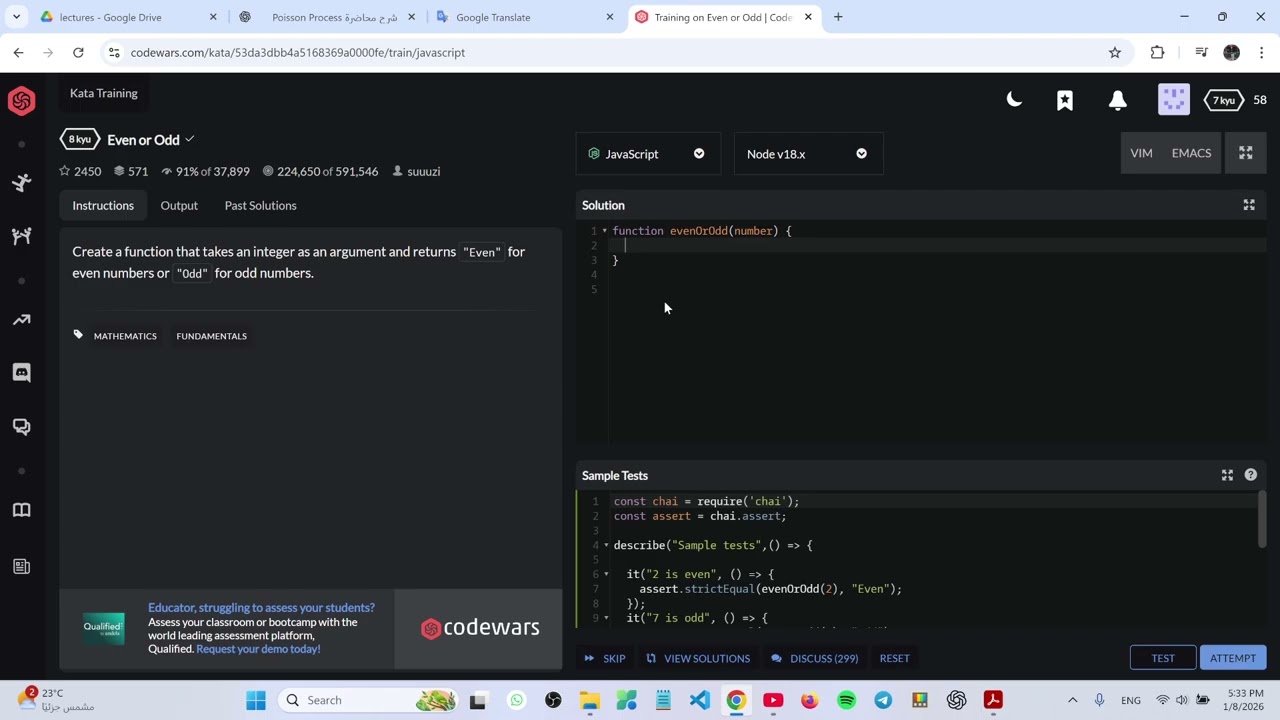1280x720 pixels.
Task: Open the Practice (kata) sidebar icon
Action: [x=21, y=183]
